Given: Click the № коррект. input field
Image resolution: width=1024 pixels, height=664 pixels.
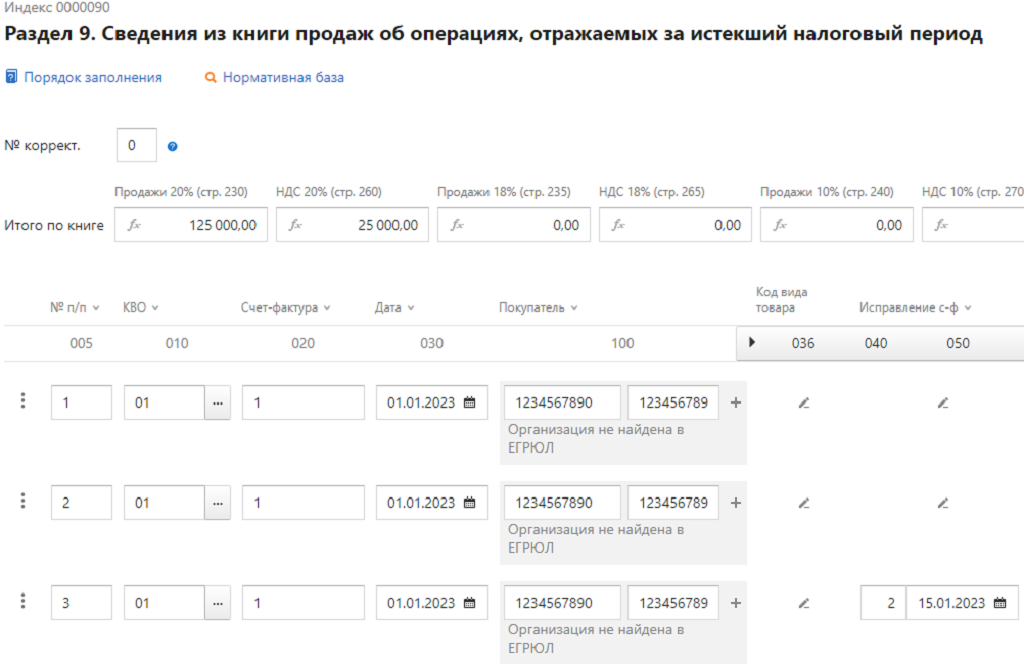Looking at the screenshot, I should [137, 146].
